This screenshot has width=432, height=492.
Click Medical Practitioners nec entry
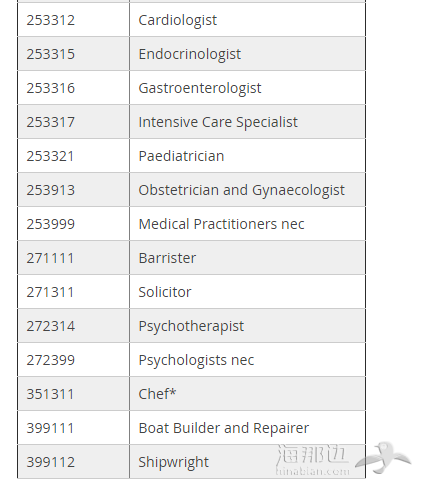click(221, 224)
